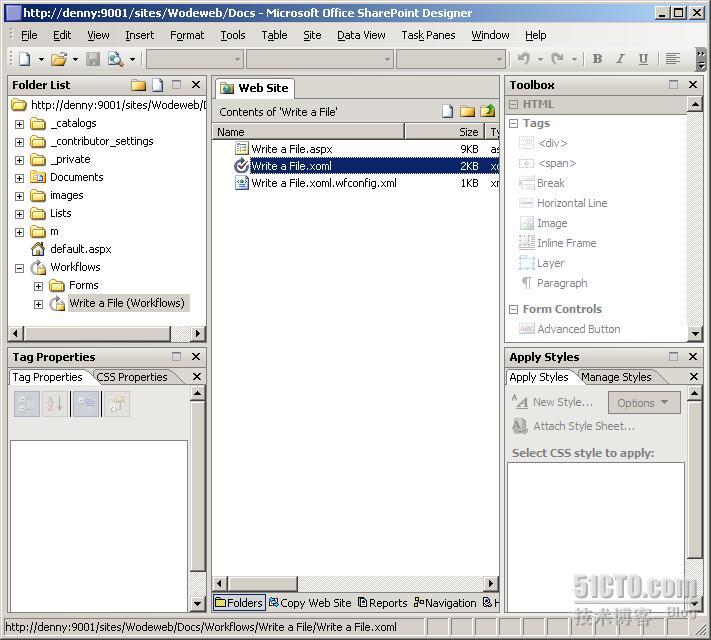Select Write a File (Workflows) tree item
The width and height of the screenshot is (711, 640).
pyautogui.click(x=127, y=303)
